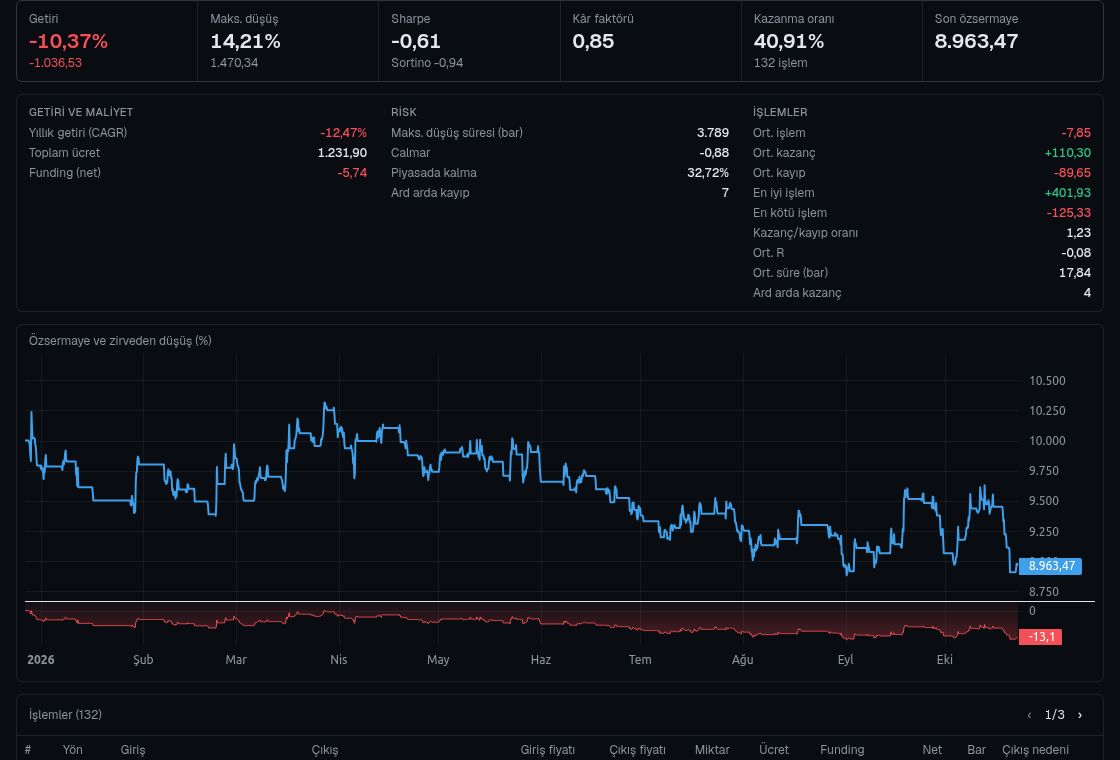Select the Son özsermaye 8.963,47 value
This screenshot has height=760, width=1120.
[x=976, y=41]
